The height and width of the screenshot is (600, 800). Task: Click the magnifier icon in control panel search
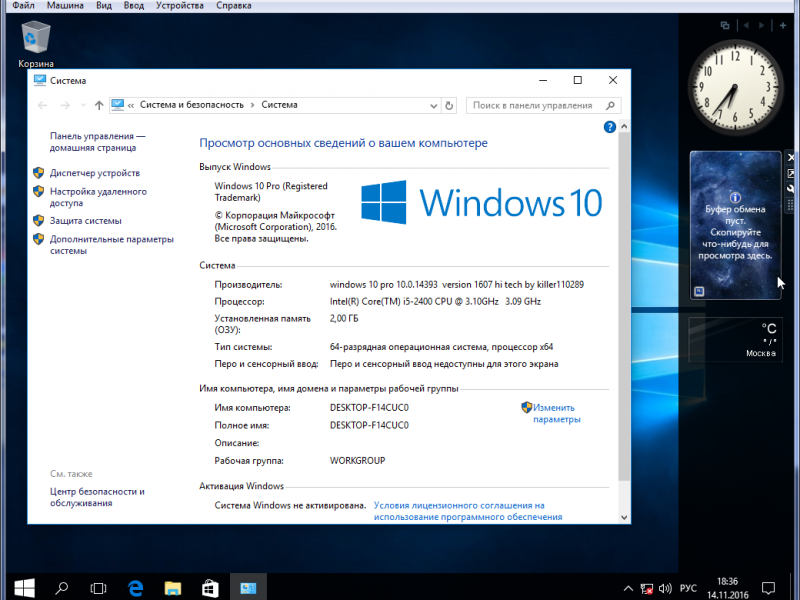[610, 106]
